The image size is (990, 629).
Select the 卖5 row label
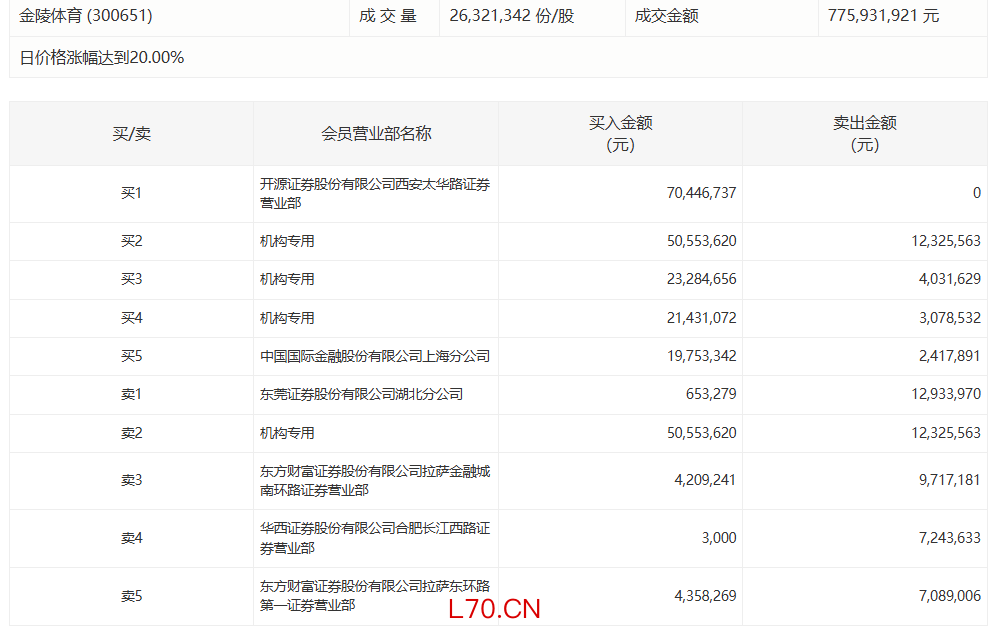131,596
